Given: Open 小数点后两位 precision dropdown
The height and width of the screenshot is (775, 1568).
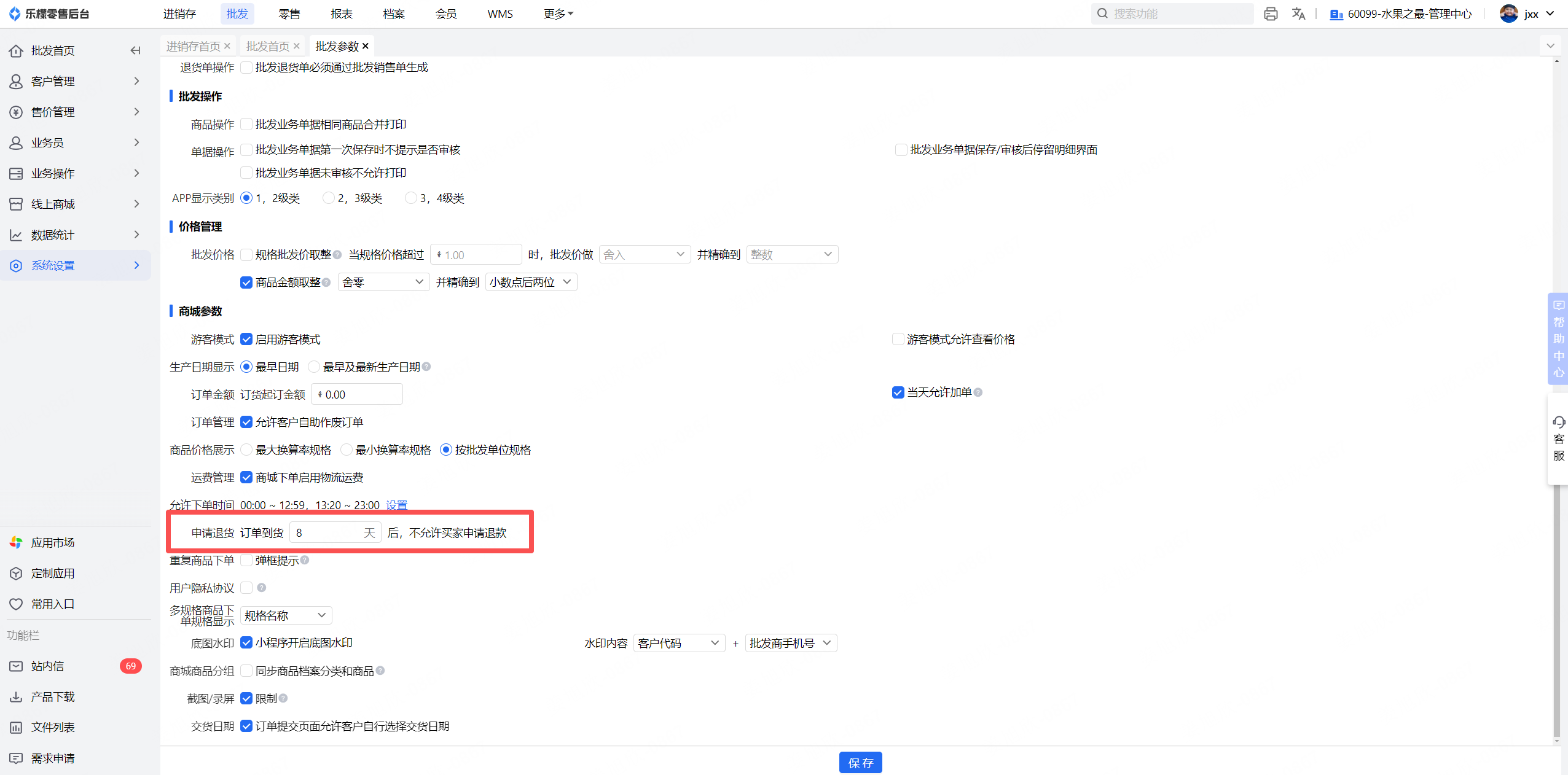Looking at the screenshot, I should coord(531,282).
